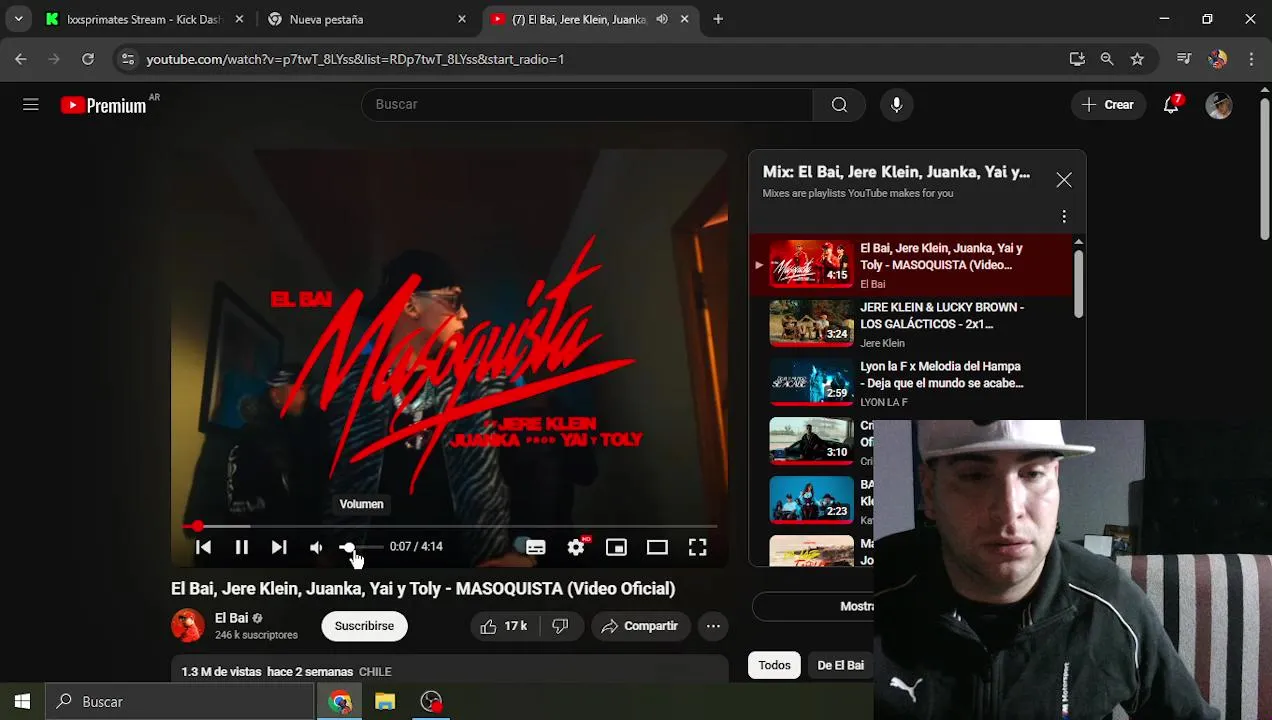Open the YouTube hamburger guide menu

pyautogui.click(x=31, y=104)
